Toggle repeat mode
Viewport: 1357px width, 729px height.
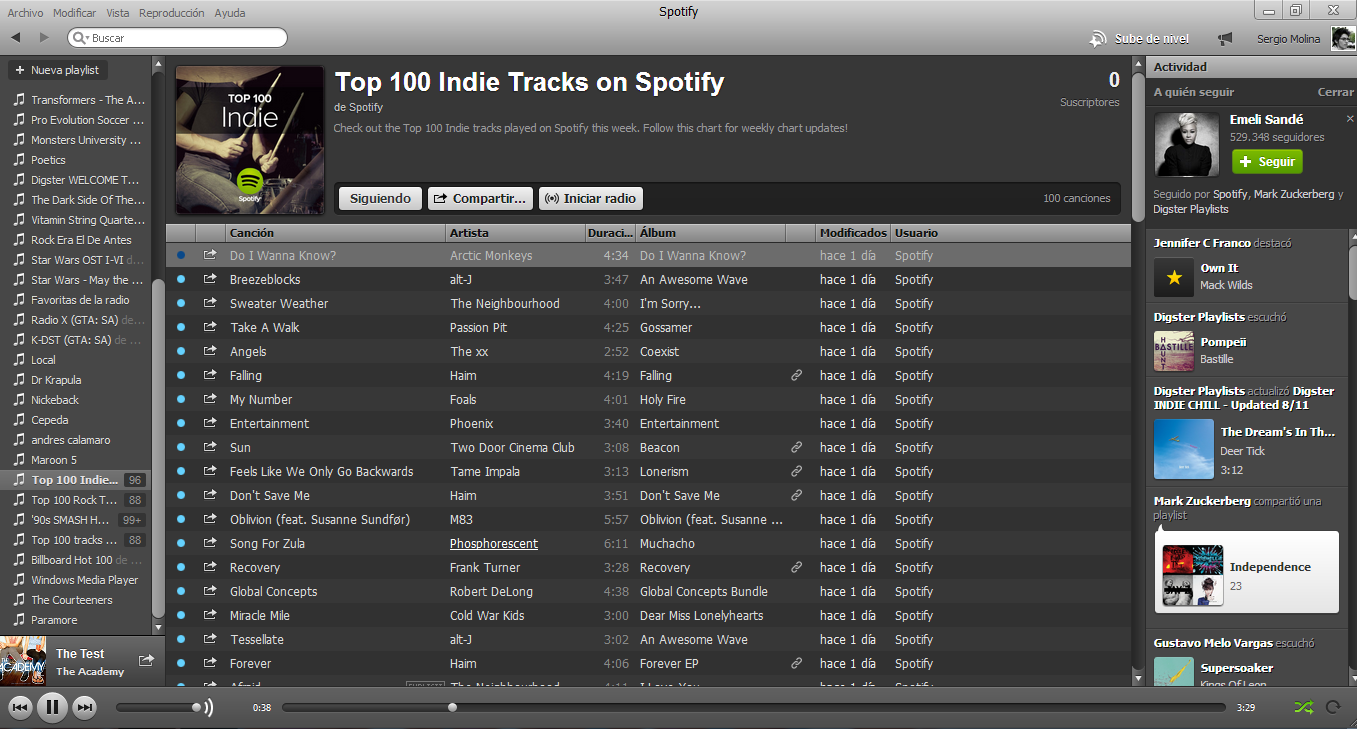coord(1332,707)
